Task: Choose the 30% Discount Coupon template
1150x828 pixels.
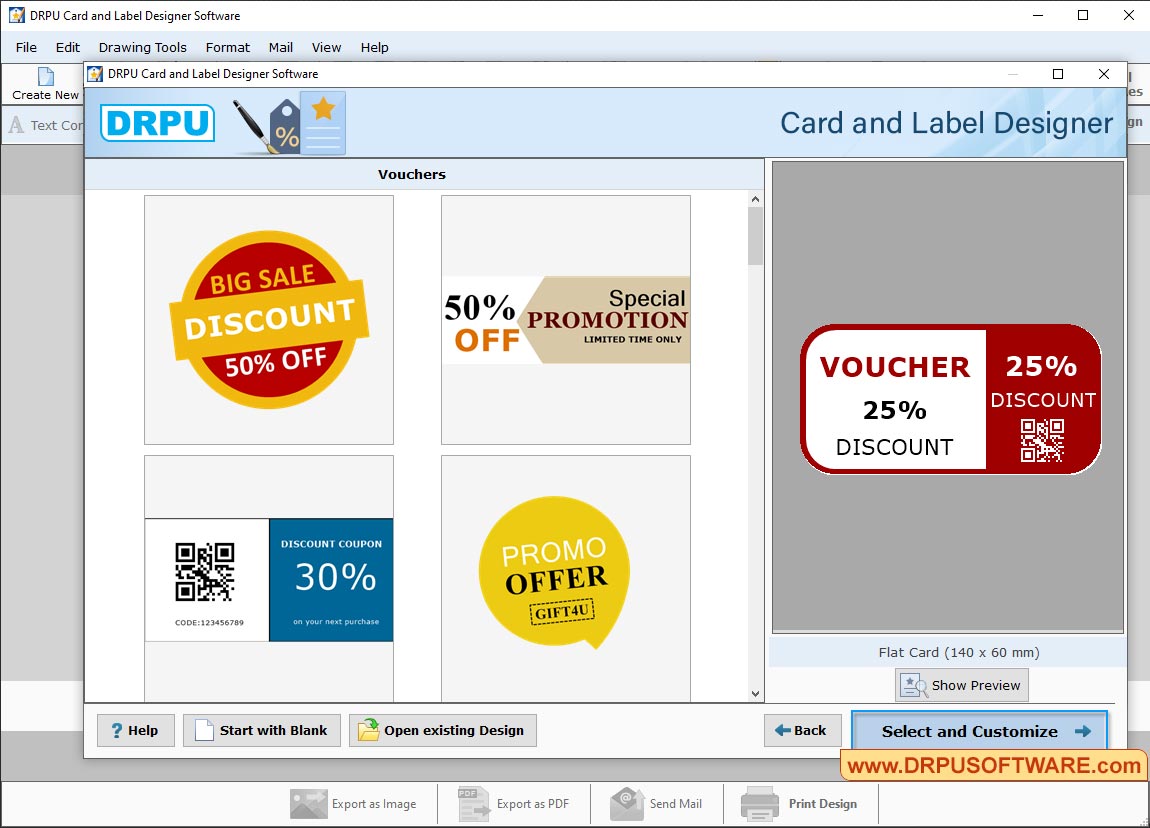Action: [x=268, y=578]
